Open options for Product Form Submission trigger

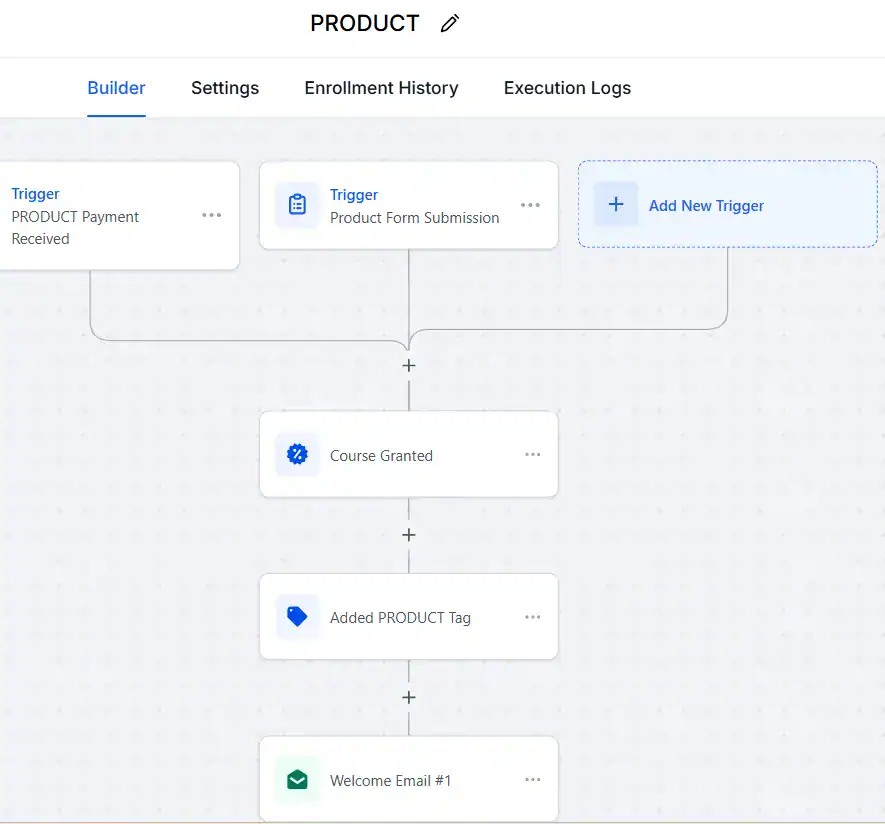click(x=530, y=205)
